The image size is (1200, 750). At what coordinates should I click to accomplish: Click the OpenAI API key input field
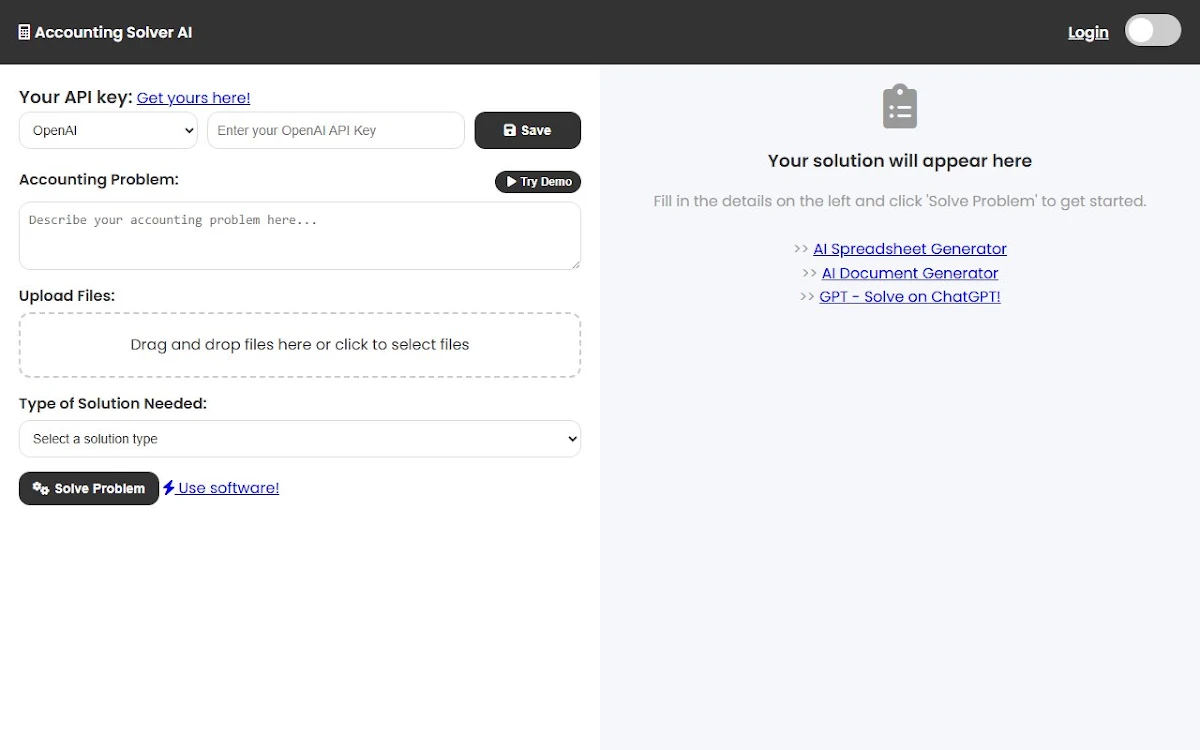click(x=336, y=130)
